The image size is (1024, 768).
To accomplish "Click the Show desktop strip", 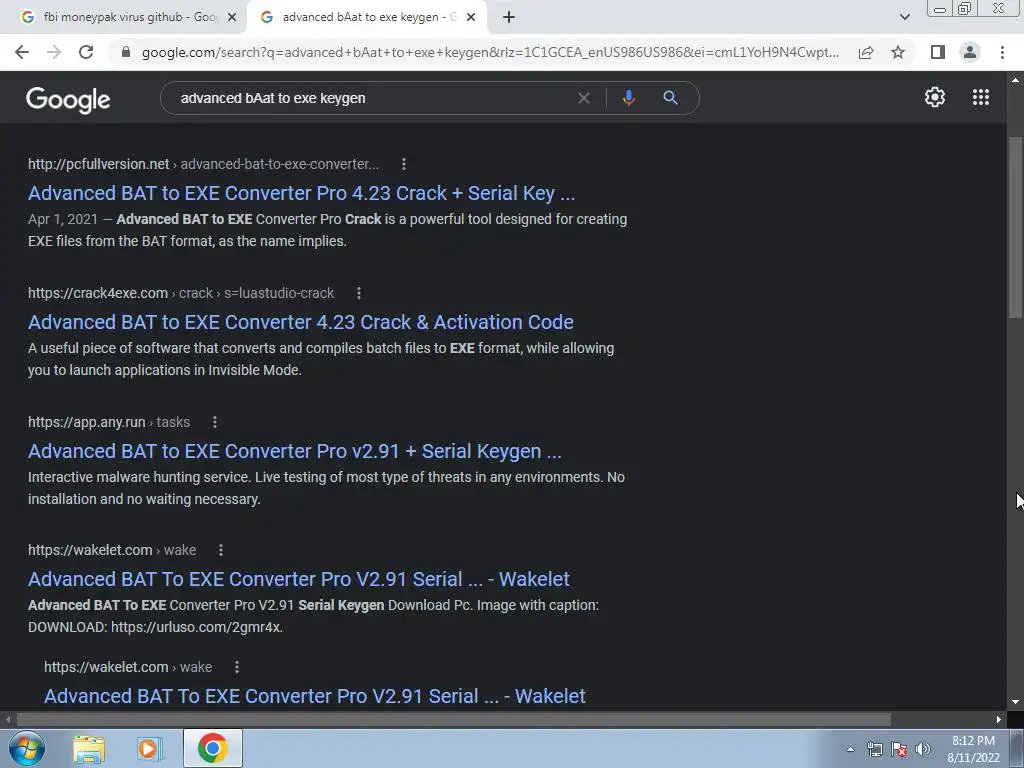I will (x=1017, y=748).
